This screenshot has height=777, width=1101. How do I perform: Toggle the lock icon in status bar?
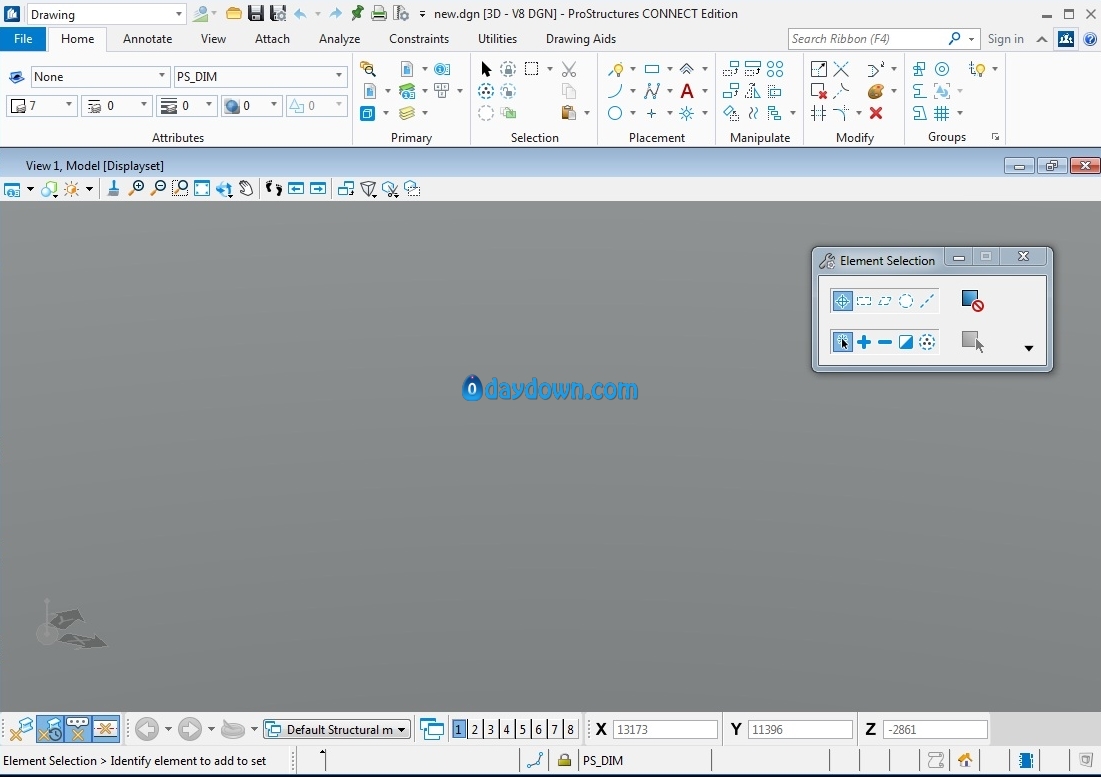point(564,760)
